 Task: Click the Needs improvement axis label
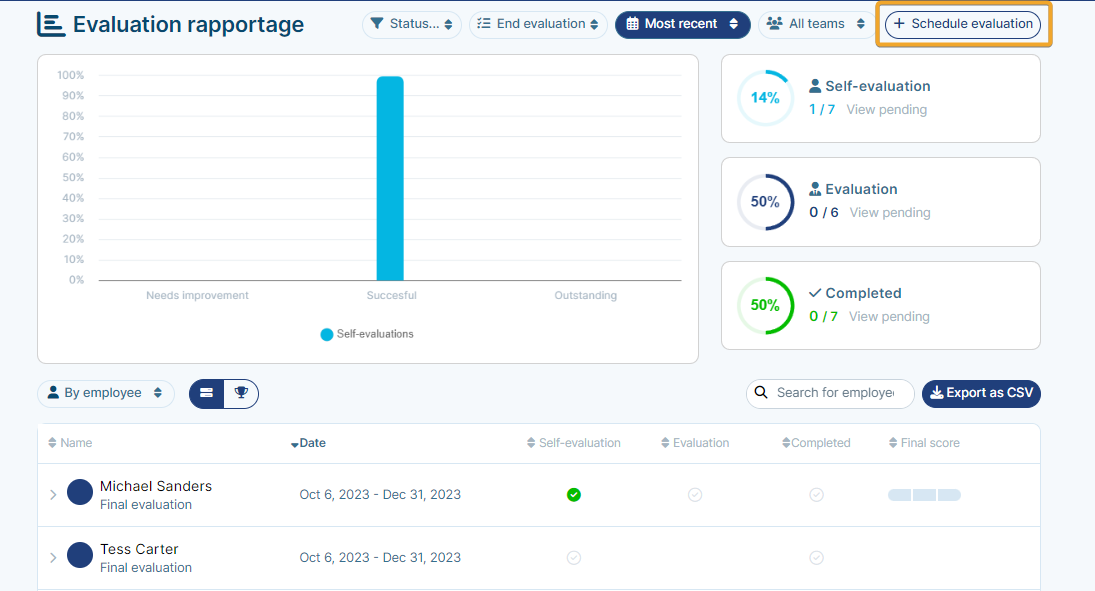click(197, 296)
